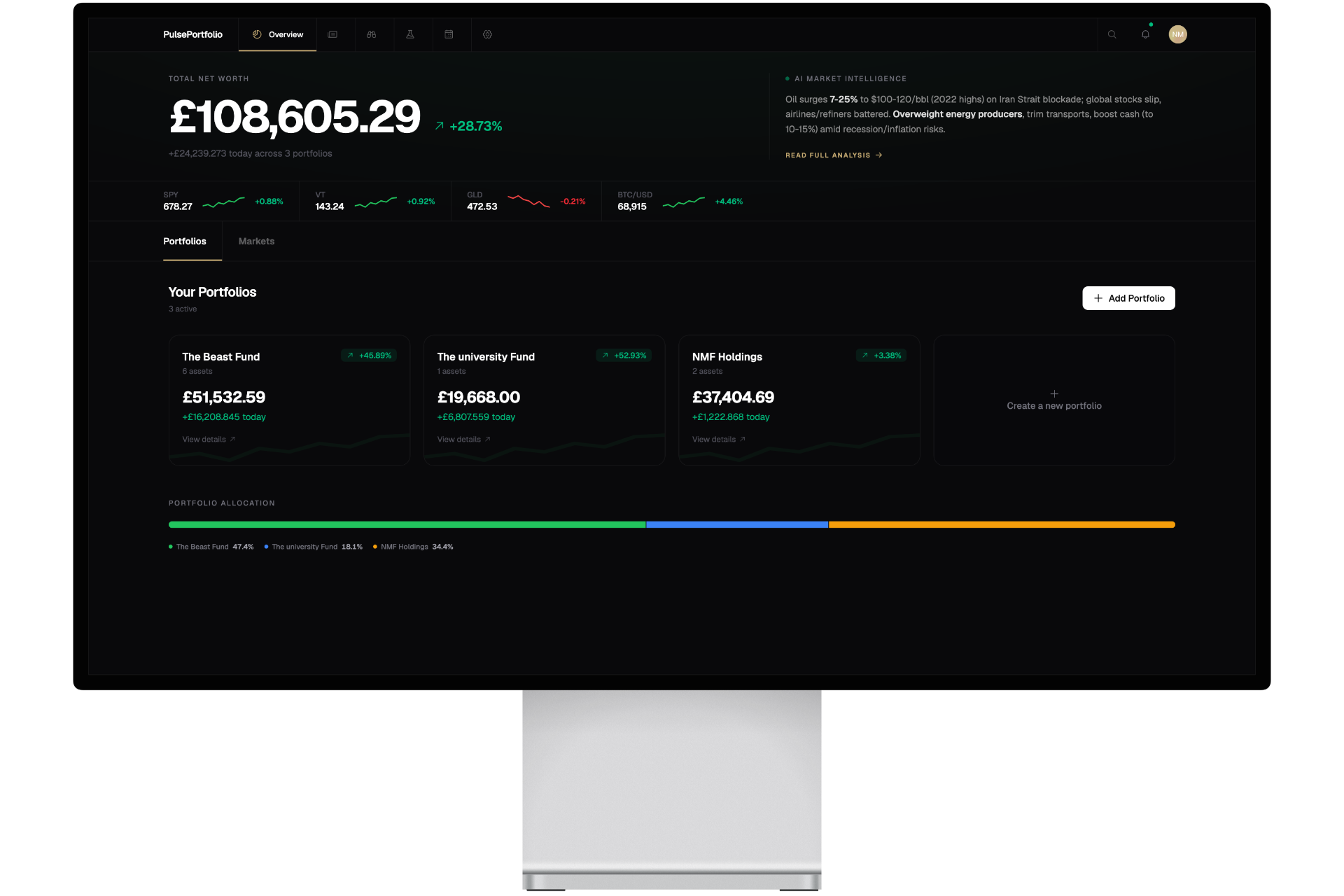
Task: Toggle the green legend dot for The Beast Fund
Action: (170, 547)
